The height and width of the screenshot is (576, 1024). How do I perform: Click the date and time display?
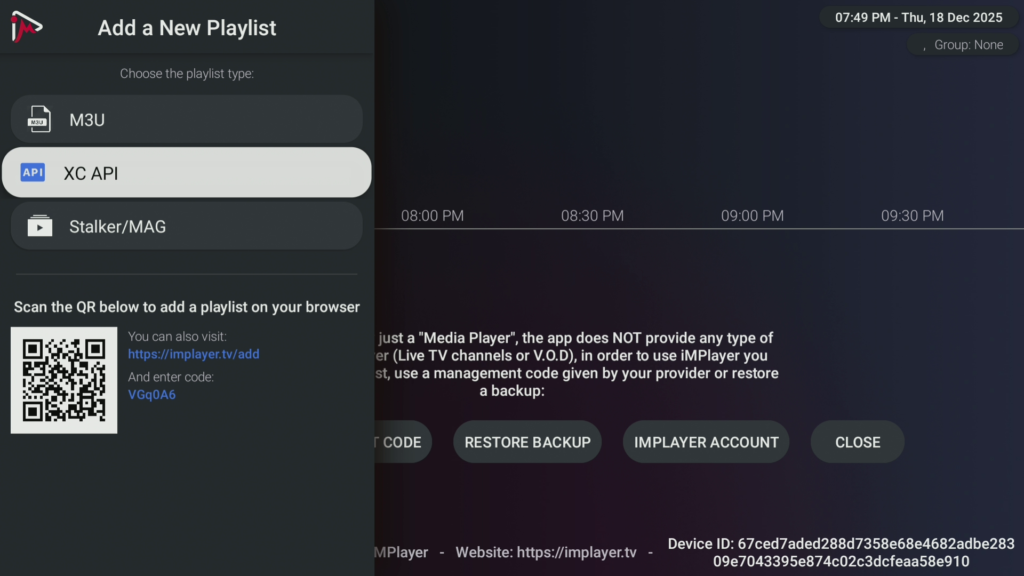(x=918, y=18)
